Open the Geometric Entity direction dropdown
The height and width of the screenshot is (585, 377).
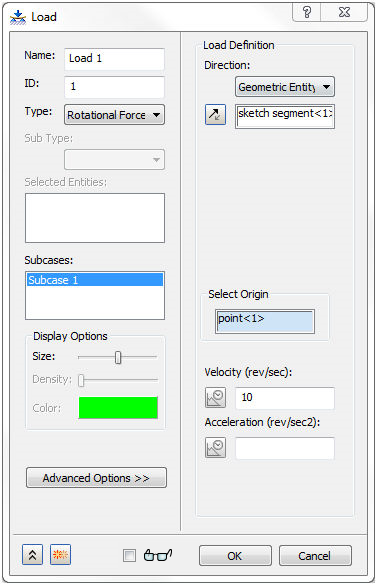(285, 87)
